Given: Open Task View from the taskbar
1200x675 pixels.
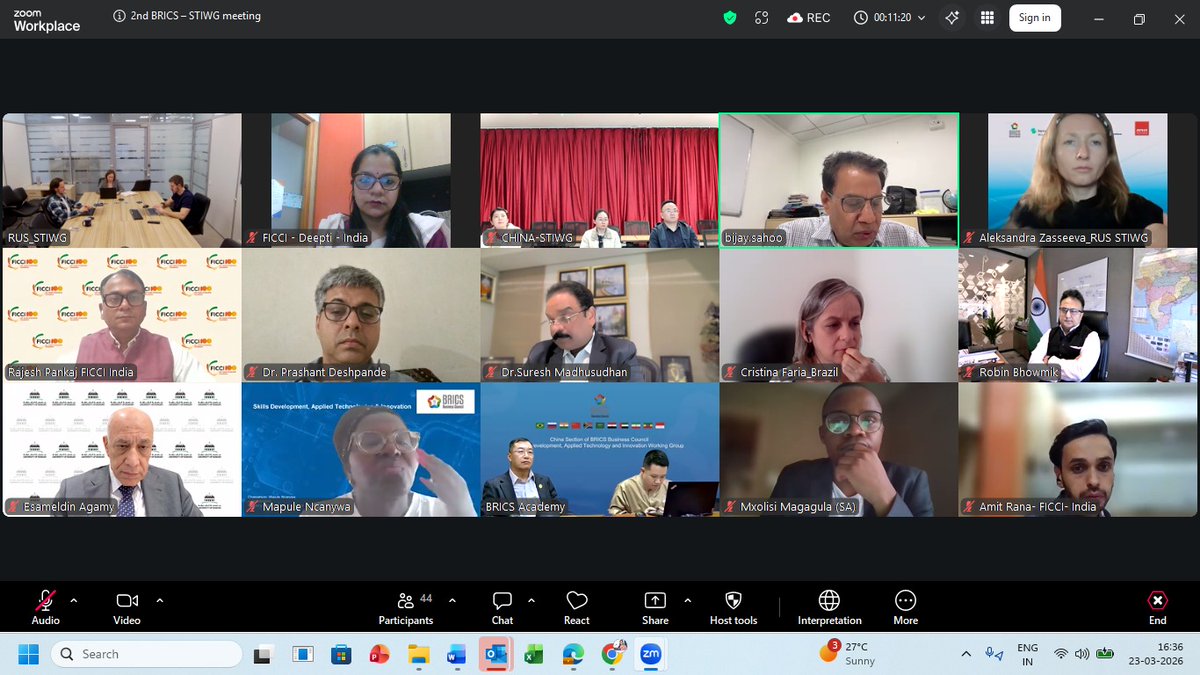Looking at the screenshot, I should coord(264,655).
